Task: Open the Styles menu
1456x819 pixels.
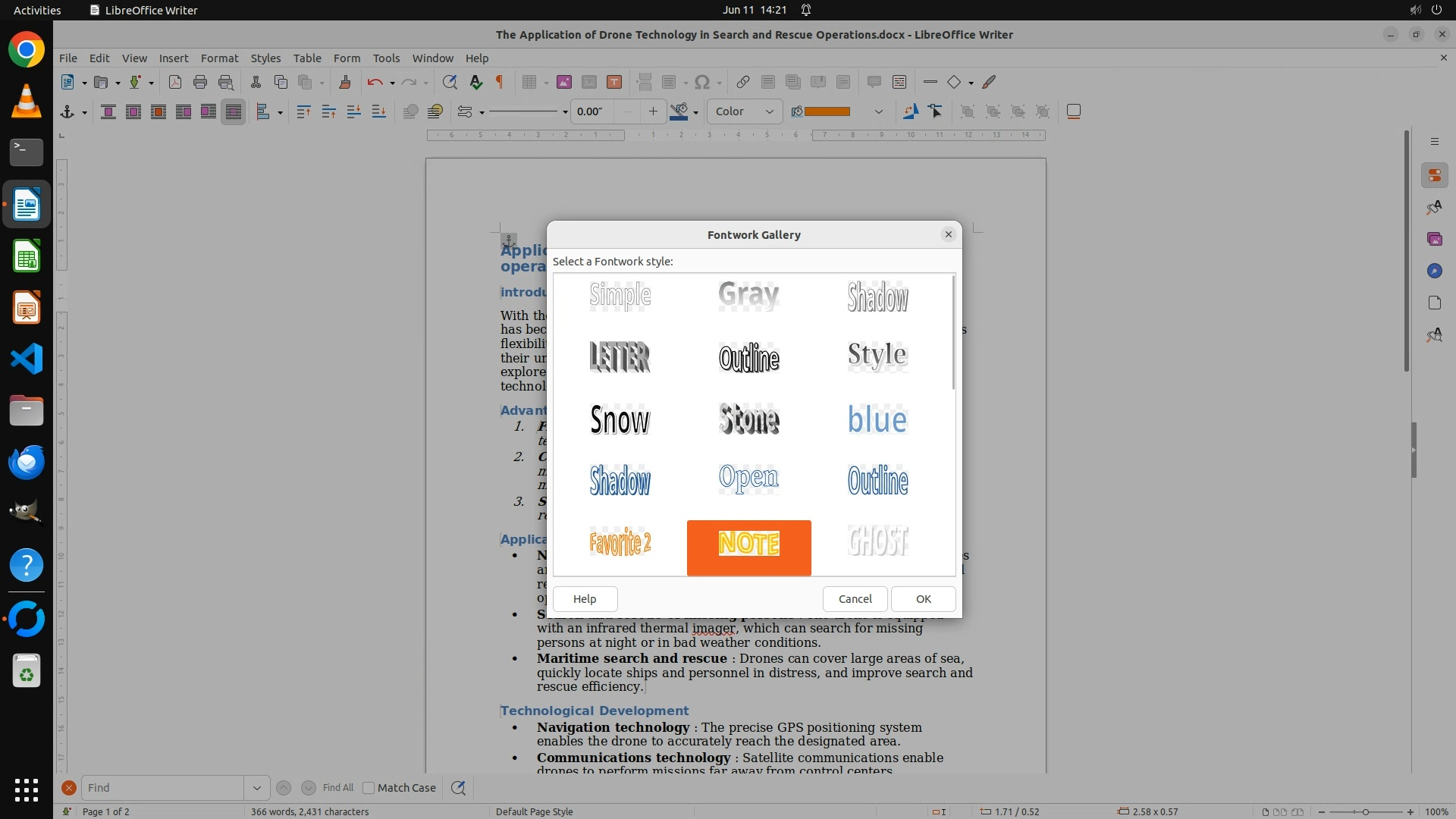Action: click(x=265, y=58)
